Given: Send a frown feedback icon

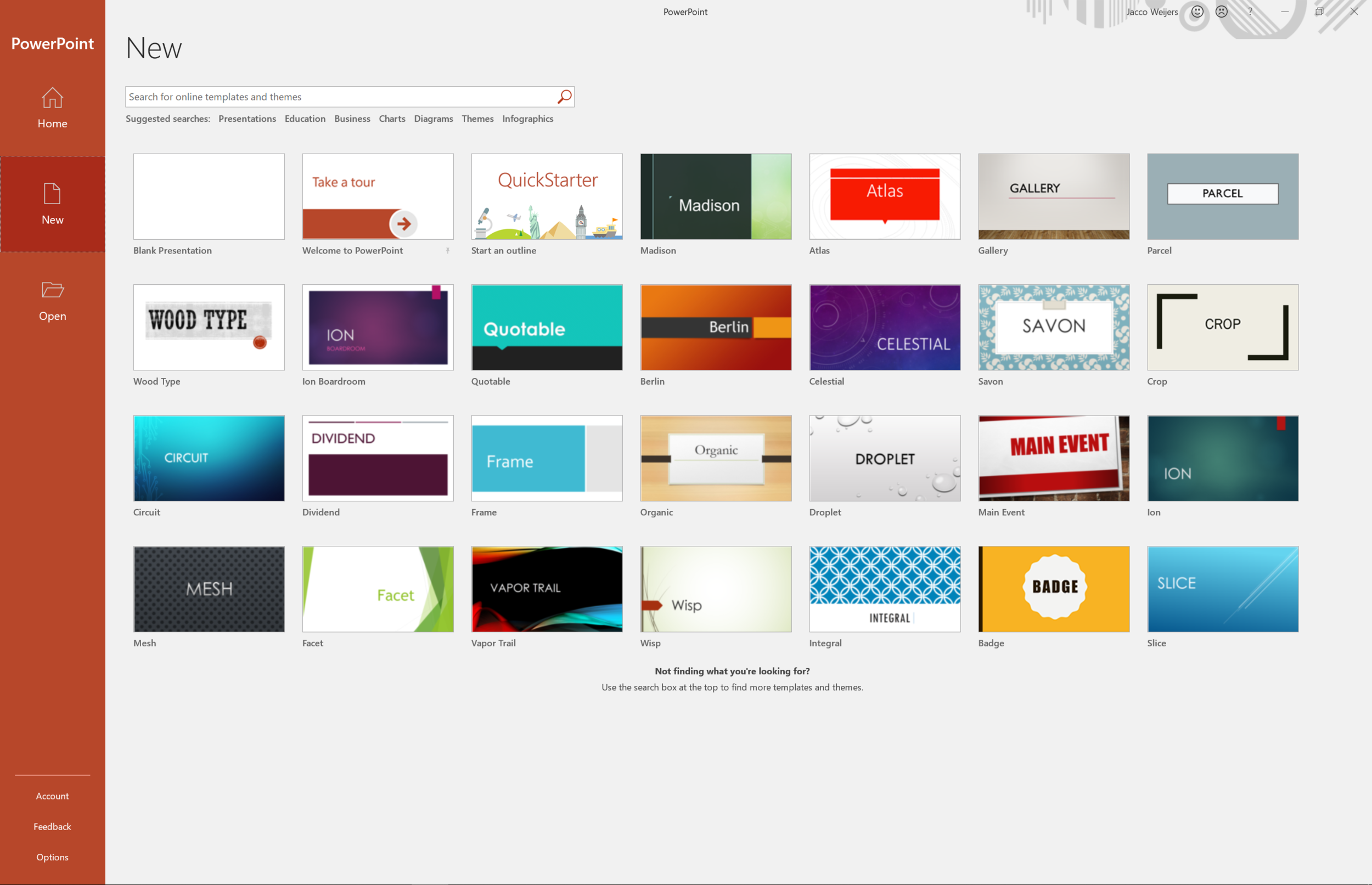Looking at the screenshot, I should point(1222,12).
